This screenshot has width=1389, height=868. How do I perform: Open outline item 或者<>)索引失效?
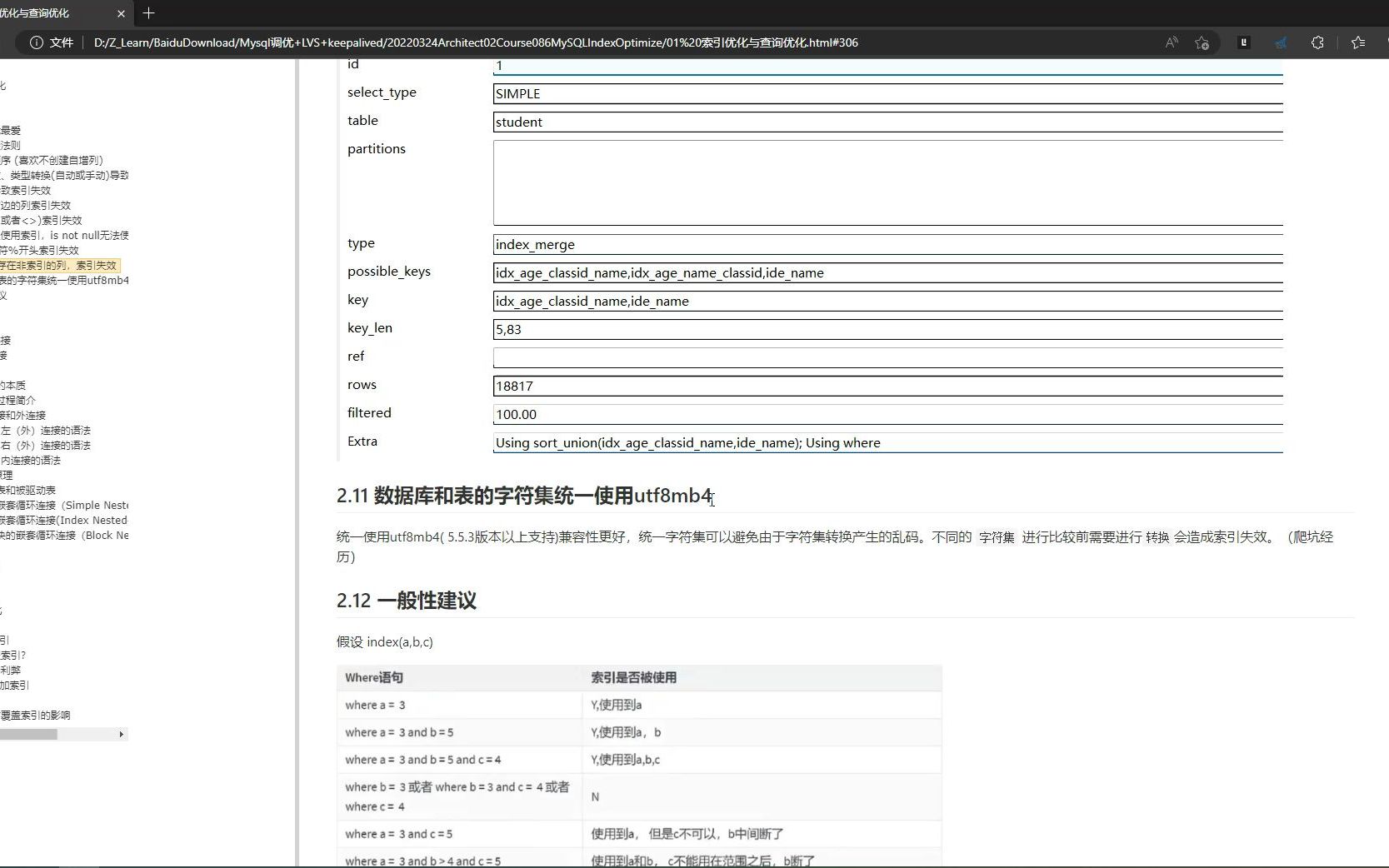[x=41, y=221]
